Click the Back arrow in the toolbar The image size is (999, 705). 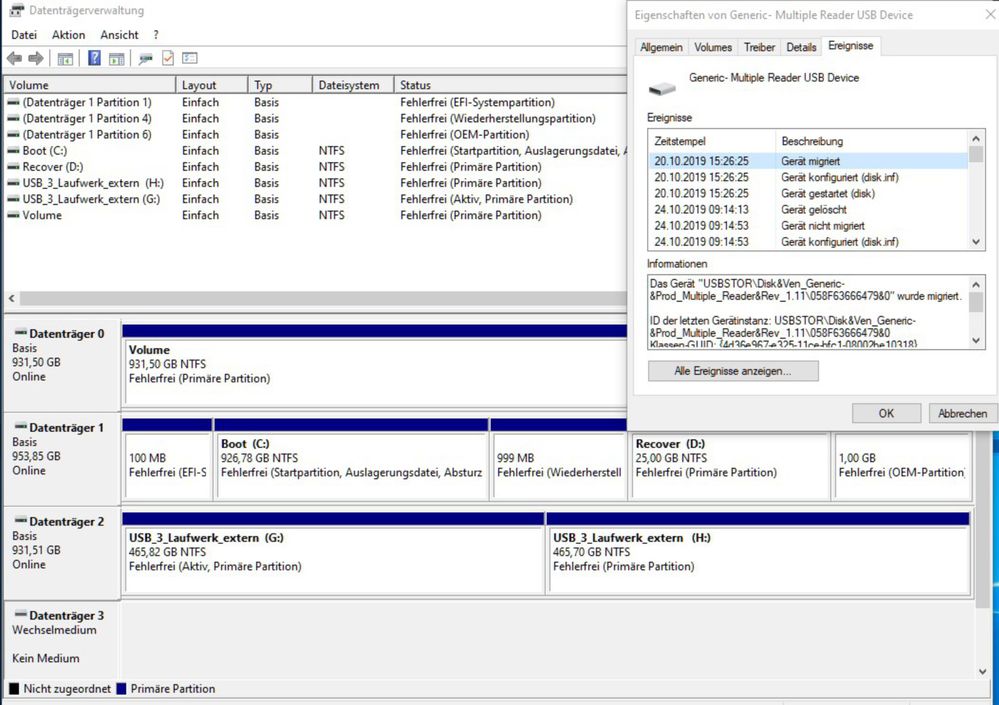pyautogui.click(x=14, y=59)
